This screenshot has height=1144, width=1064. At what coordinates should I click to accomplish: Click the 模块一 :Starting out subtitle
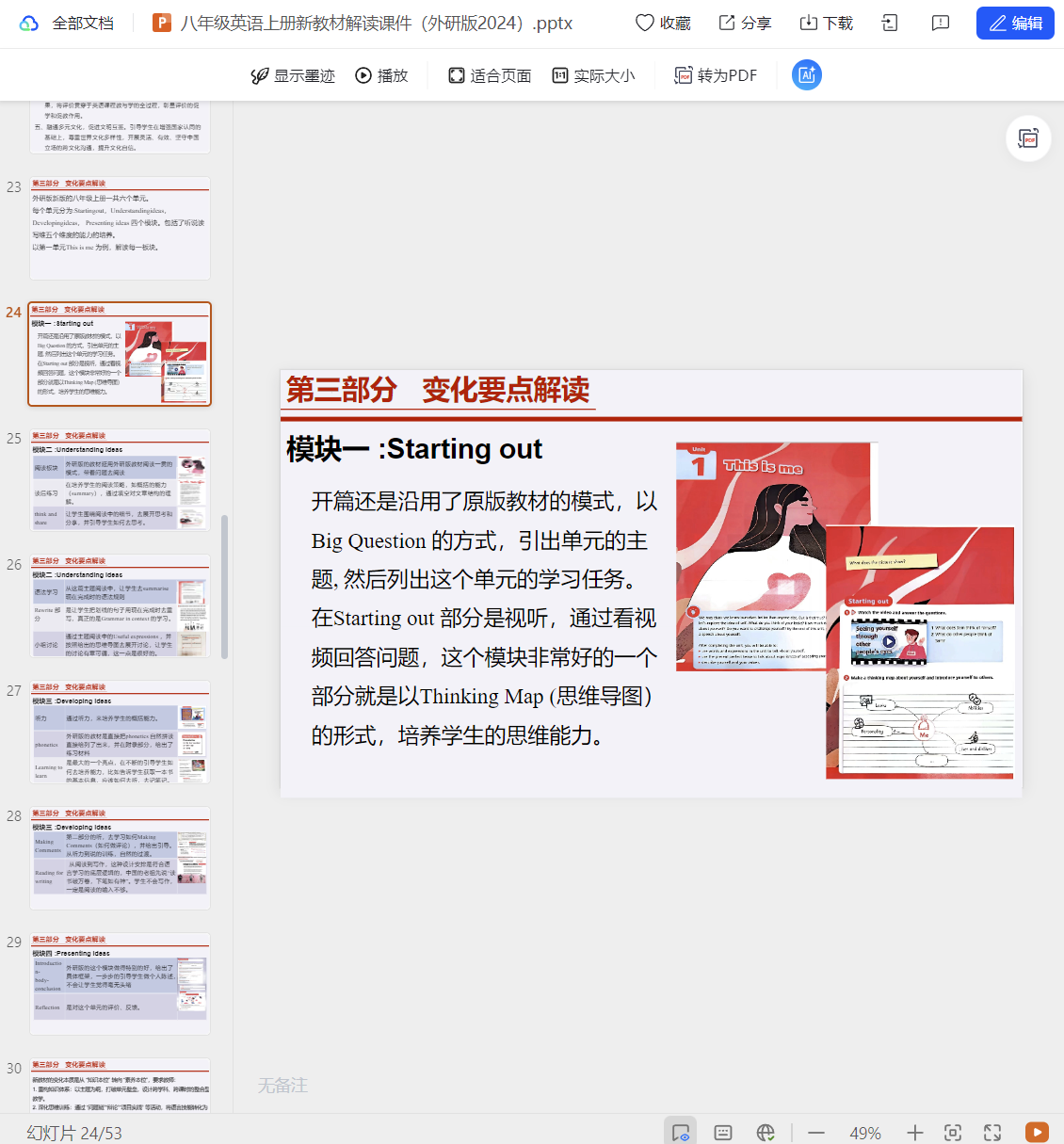pyautogui.click(x=414, y=449)
